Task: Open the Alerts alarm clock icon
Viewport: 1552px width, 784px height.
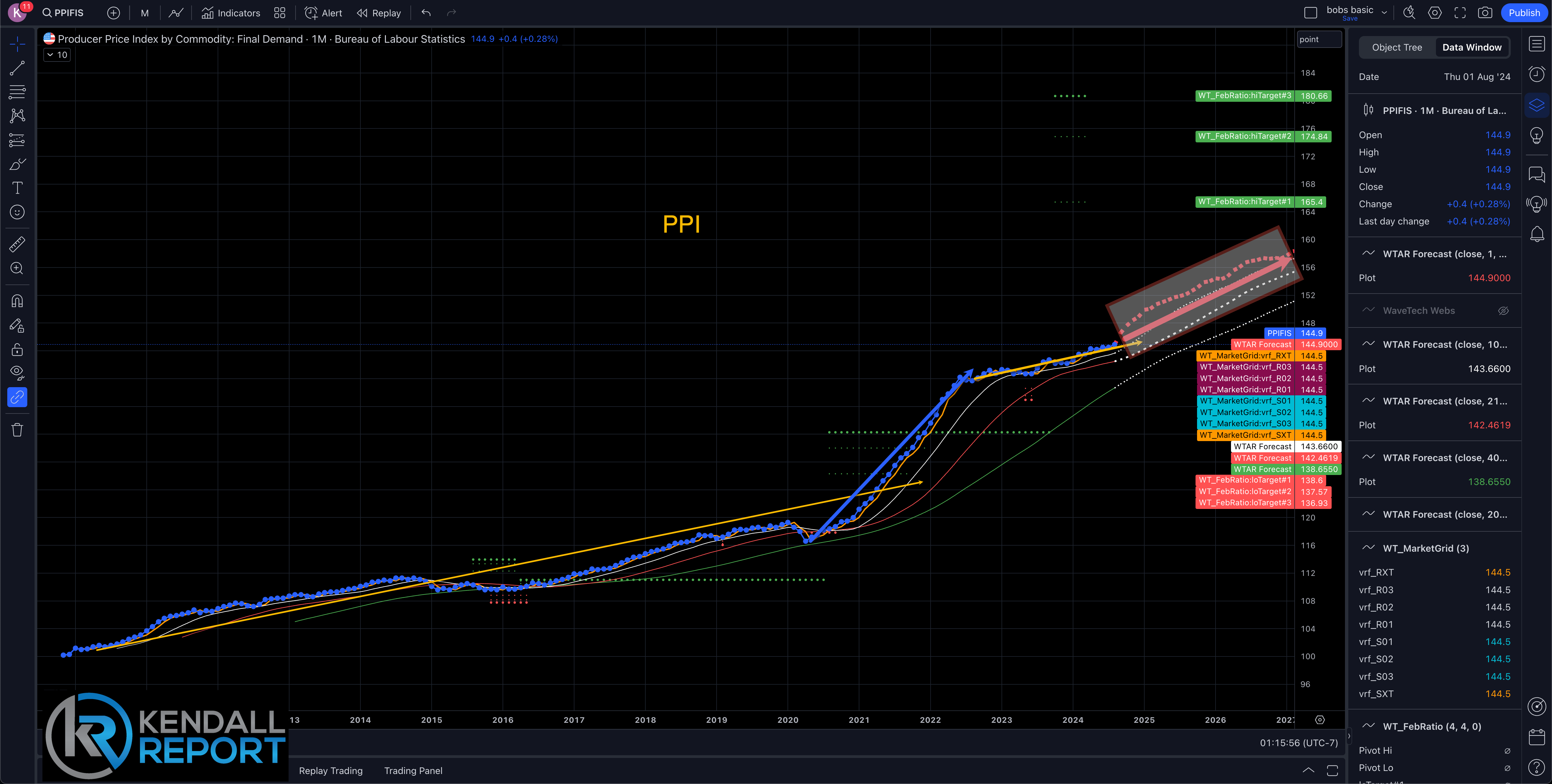Action: click(1537, 74)
